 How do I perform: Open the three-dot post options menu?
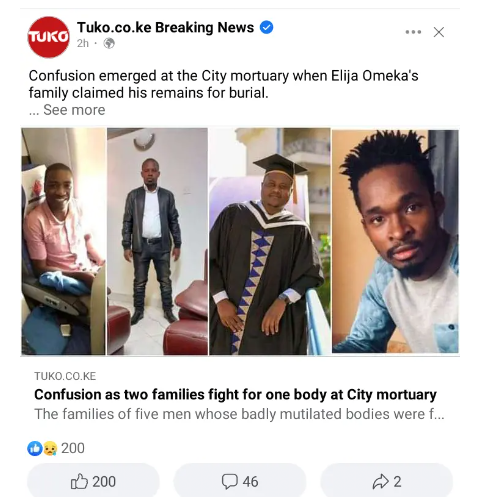pyautogui.click(x=413, y=32)
